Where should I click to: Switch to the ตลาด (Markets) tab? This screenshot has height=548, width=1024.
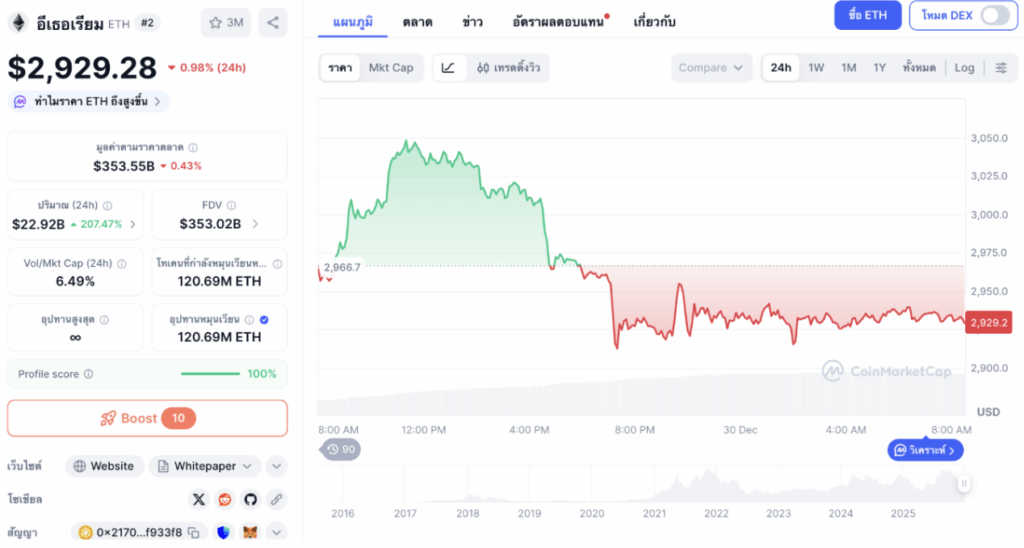tap(417, 21)
